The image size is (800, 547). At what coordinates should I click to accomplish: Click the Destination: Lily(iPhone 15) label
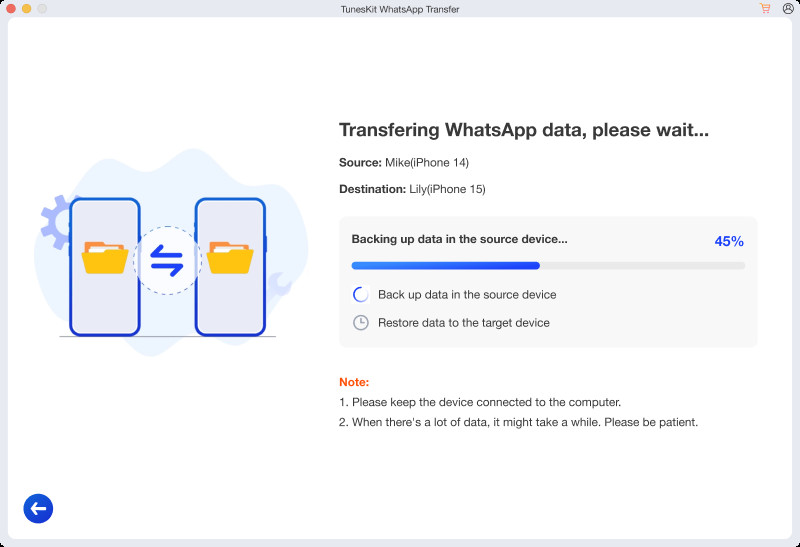pos(412,189)
